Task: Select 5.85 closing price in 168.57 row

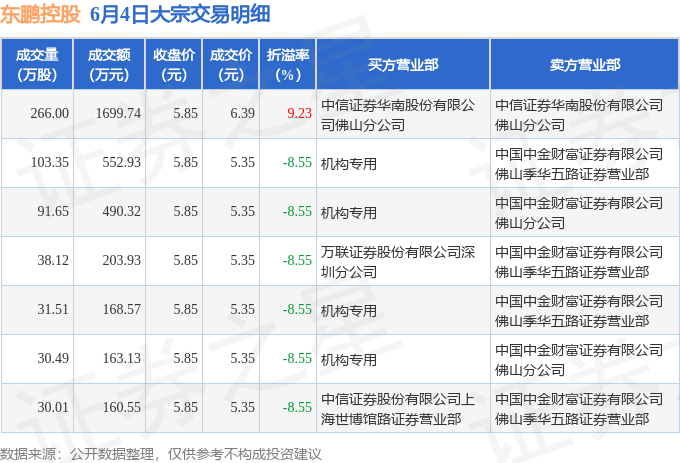Action: (186, 309)
